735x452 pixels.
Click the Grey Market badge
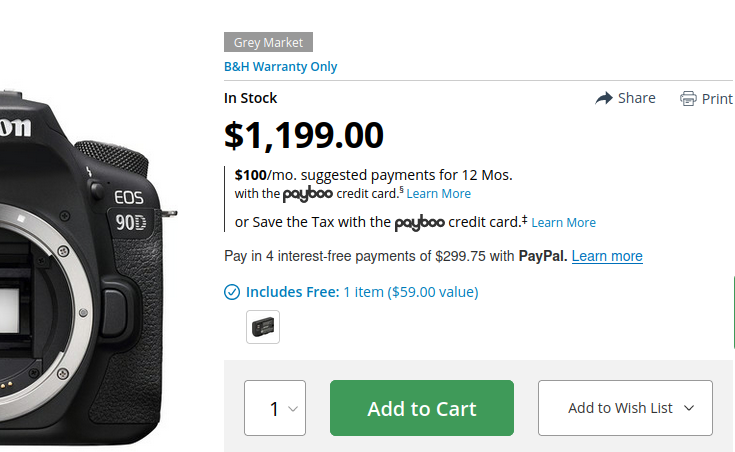[268, 42]
